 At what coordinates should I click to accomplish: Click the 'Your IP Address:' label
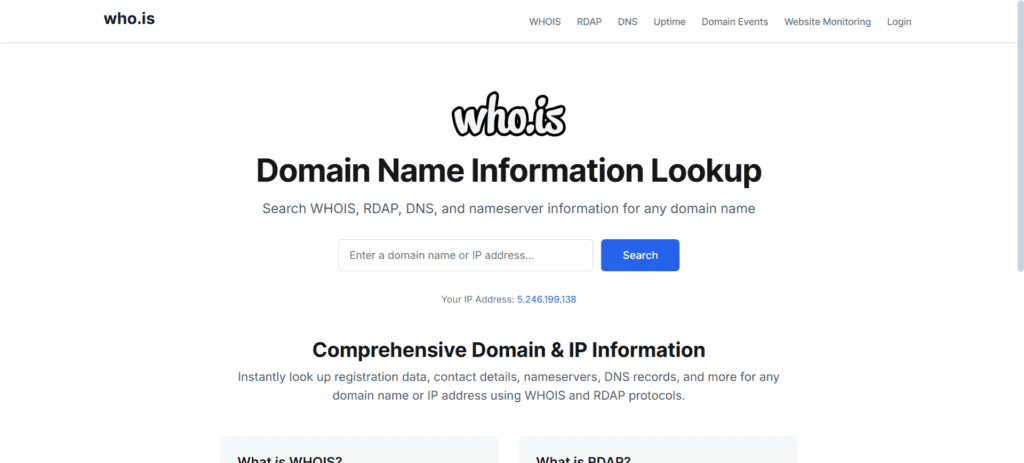[478, 300]
